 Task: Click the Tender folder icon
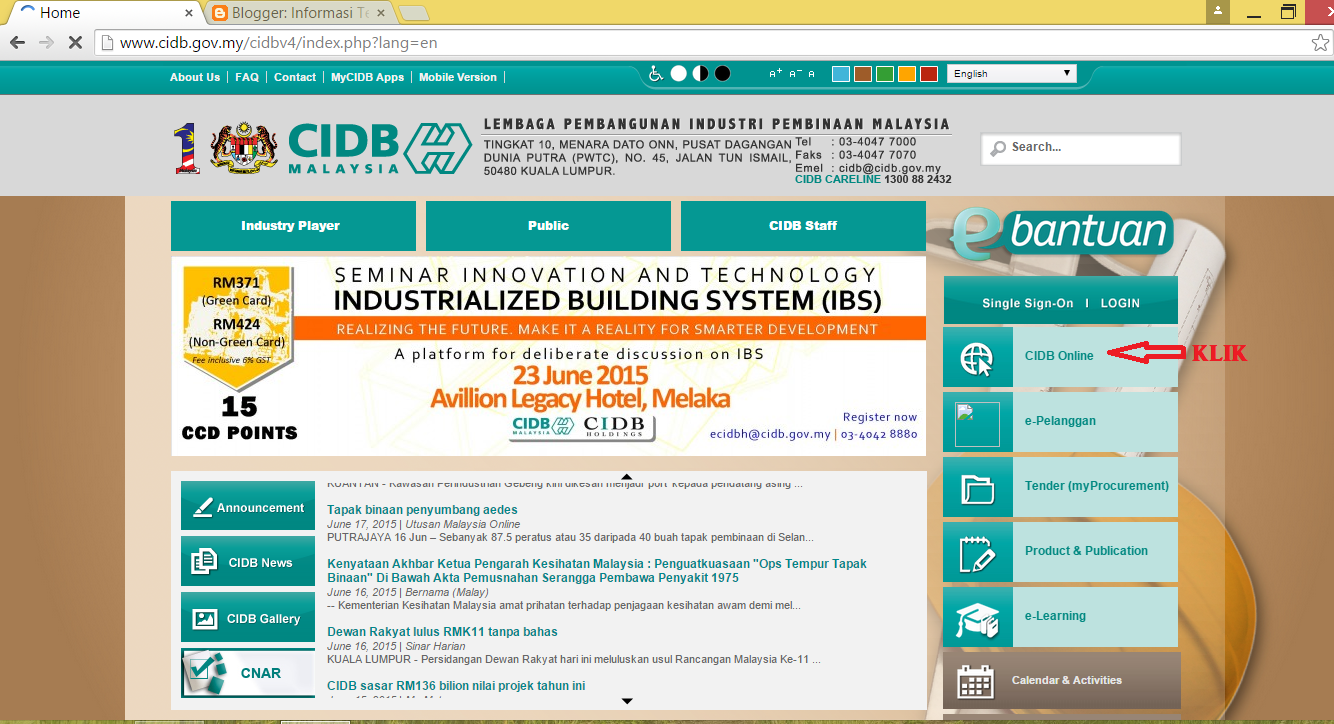tap(977, 488)
